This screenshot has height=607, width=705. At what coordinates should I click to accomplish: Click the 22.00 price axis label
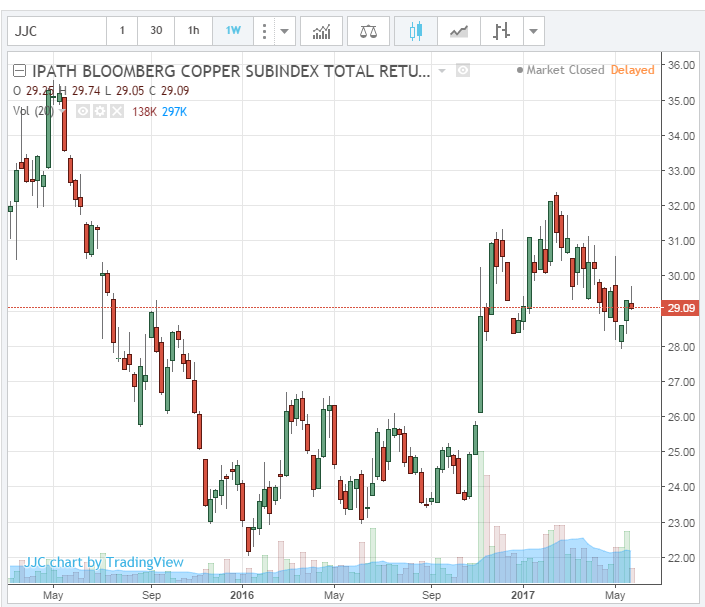click(681, 558)
